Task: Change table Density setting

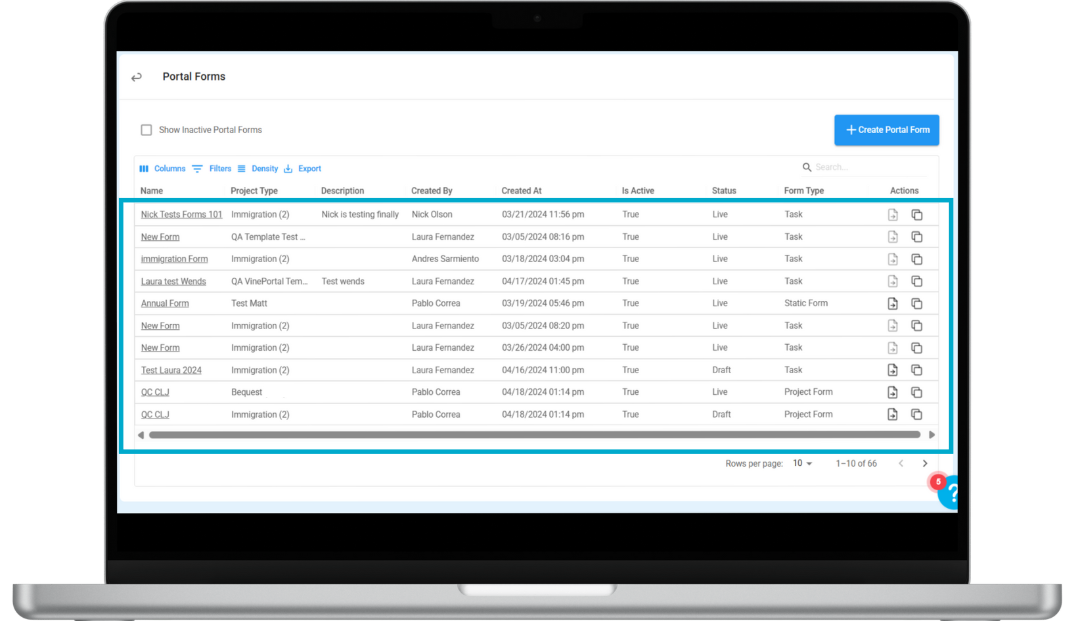Action: tap(258, 169)
